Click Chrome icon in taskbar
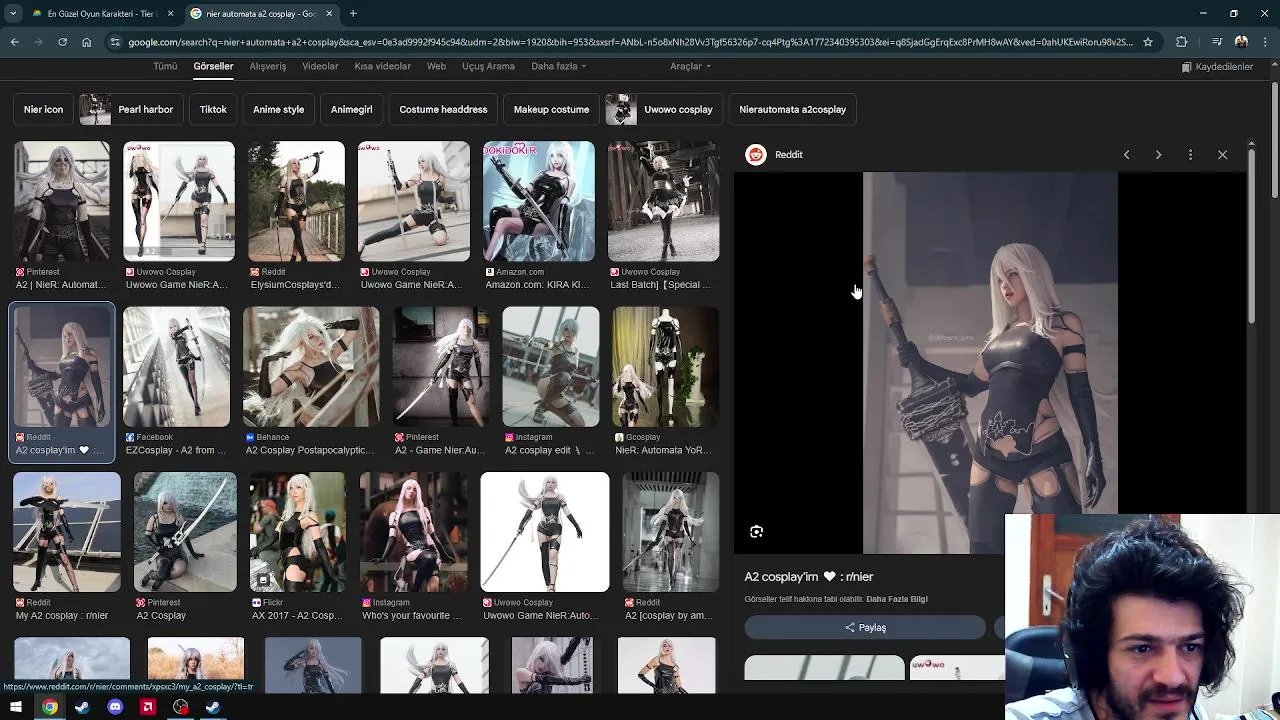Viewport: 1280px width, 720px height. [50, 707]
